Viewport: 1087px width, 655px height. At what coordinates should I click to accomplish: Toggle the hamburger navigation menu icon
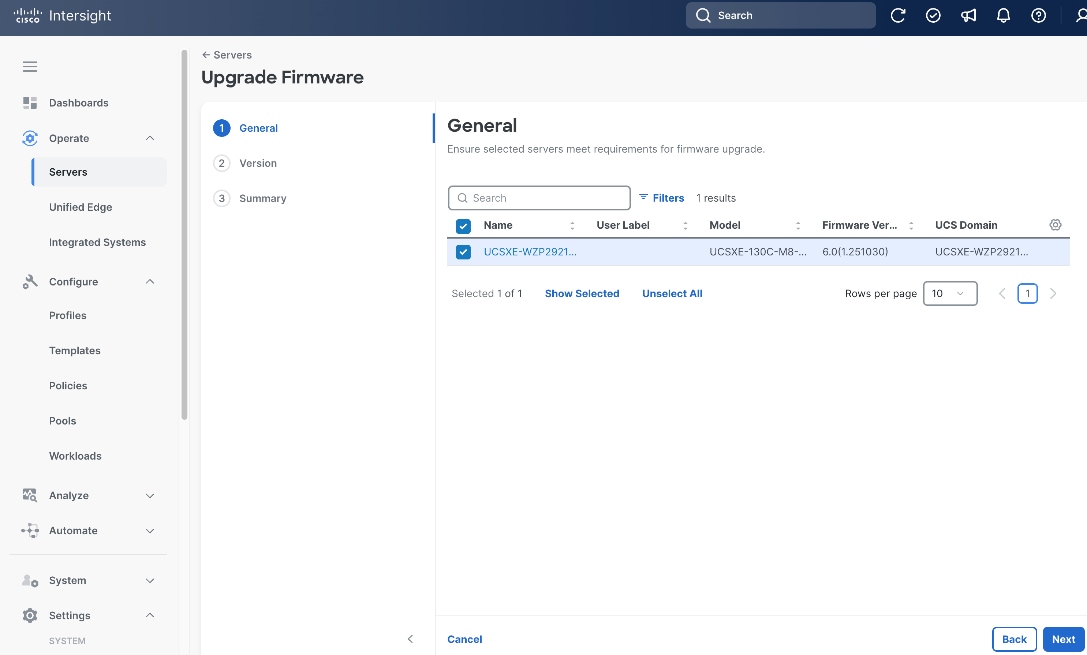click(30, 67)
